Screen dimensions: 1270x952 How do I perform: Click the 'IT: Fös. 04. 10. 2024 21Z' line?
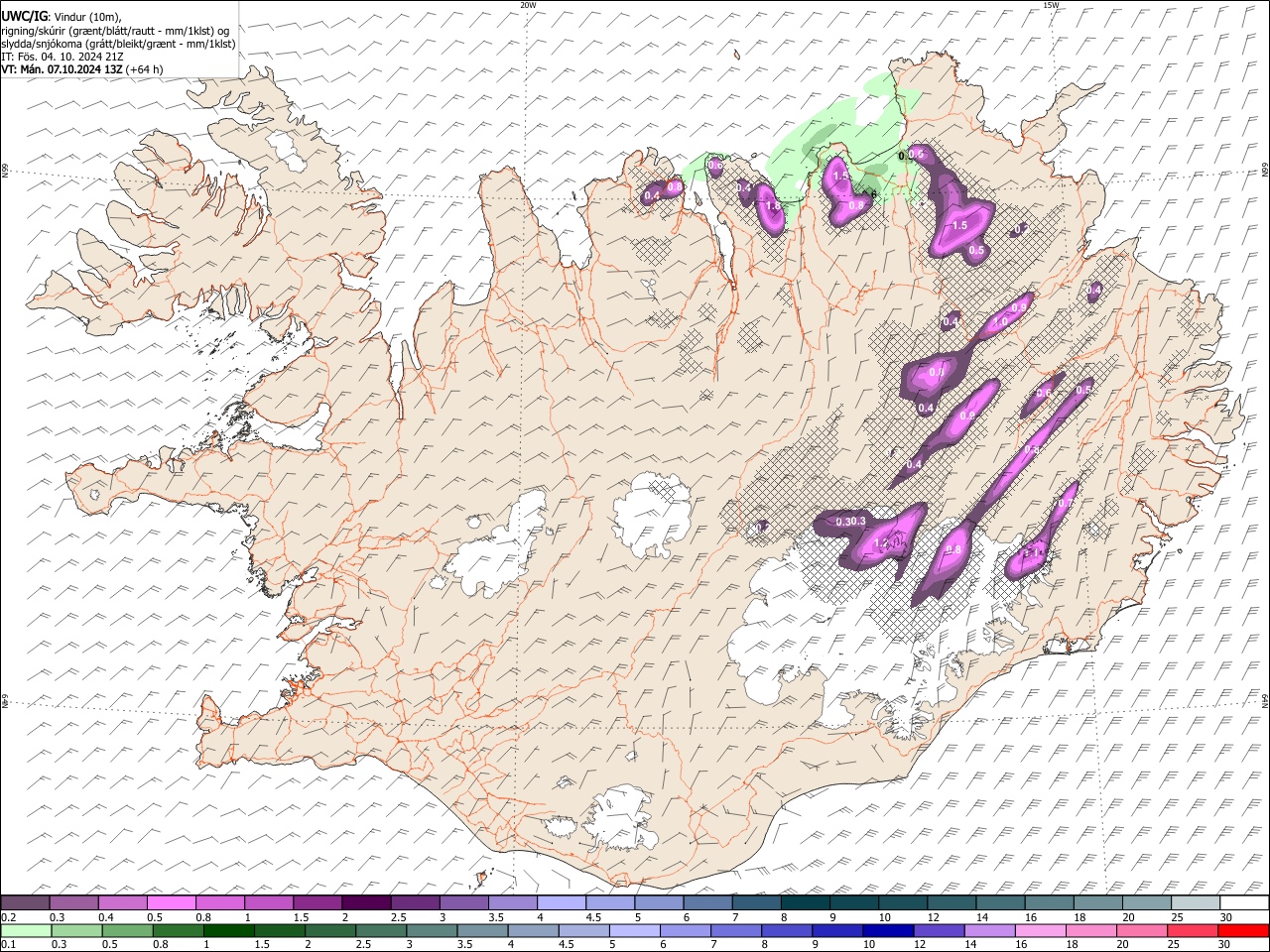tap(63, 57)
